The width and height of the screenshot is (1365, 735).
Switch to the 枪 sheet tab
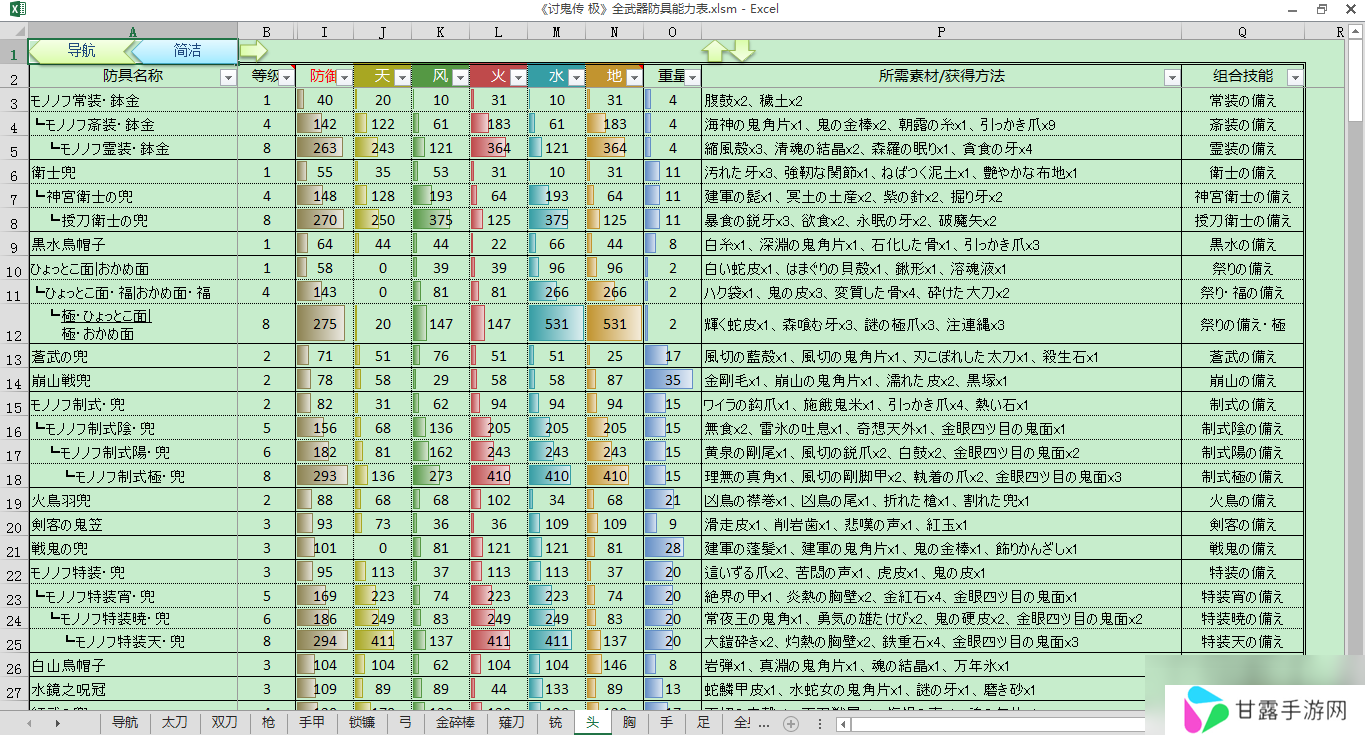268,722
